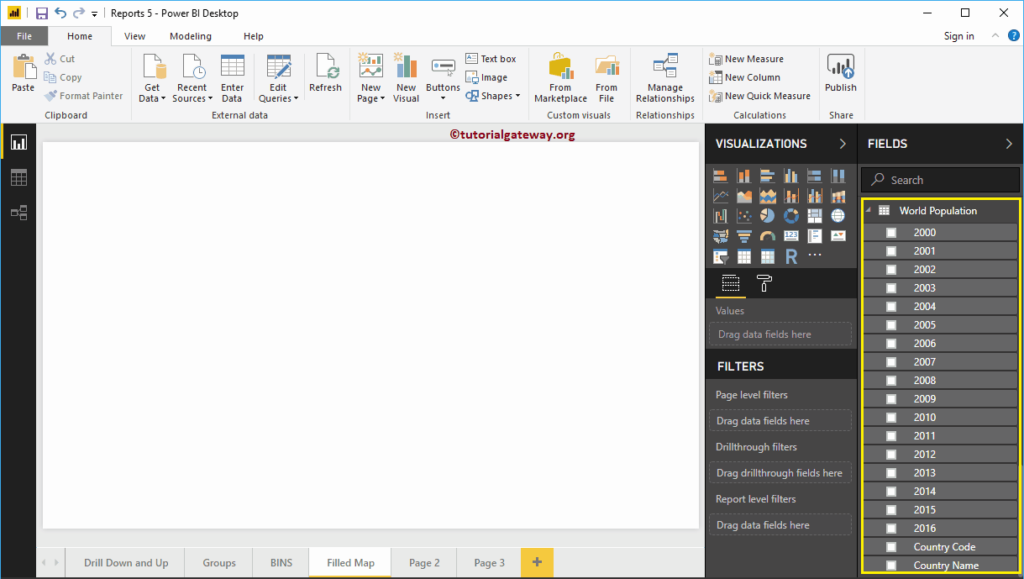Check the 2016 field checkbox
Screen dimensions: 1024x579
click(891, 529)
